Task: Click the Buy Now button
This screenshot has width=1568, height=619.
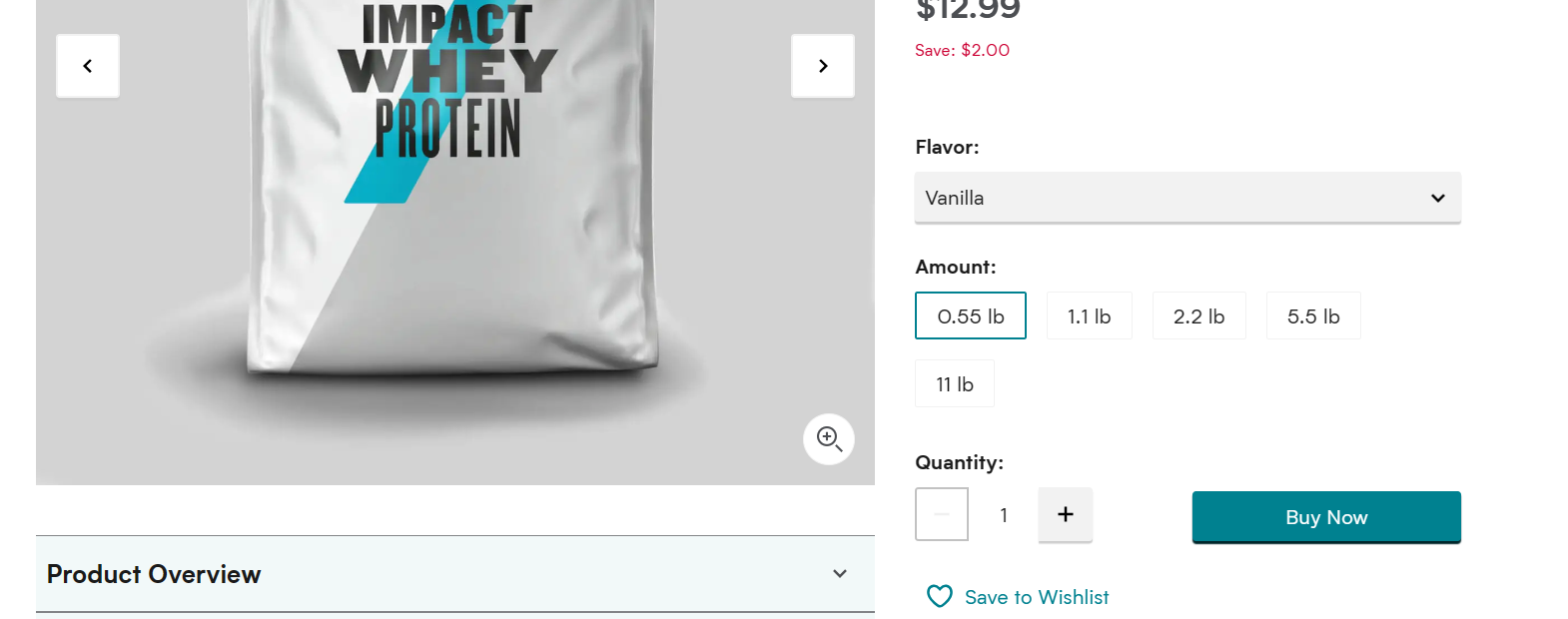Action: point(1326,517)
